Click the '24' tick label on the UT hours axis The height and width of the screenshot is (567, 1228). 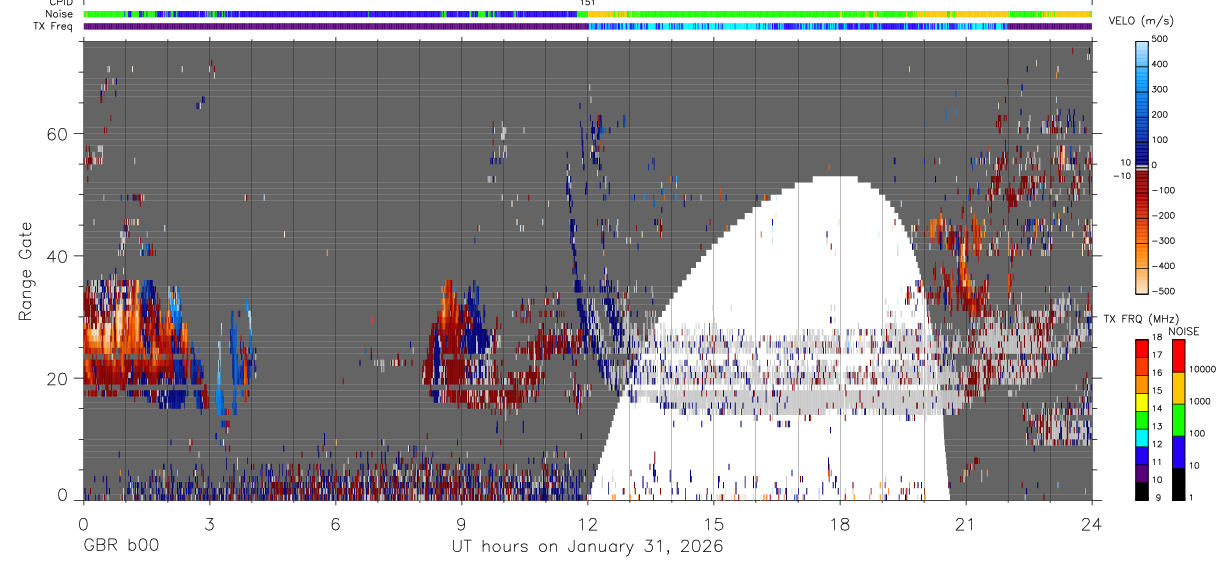pos(1091,524)
